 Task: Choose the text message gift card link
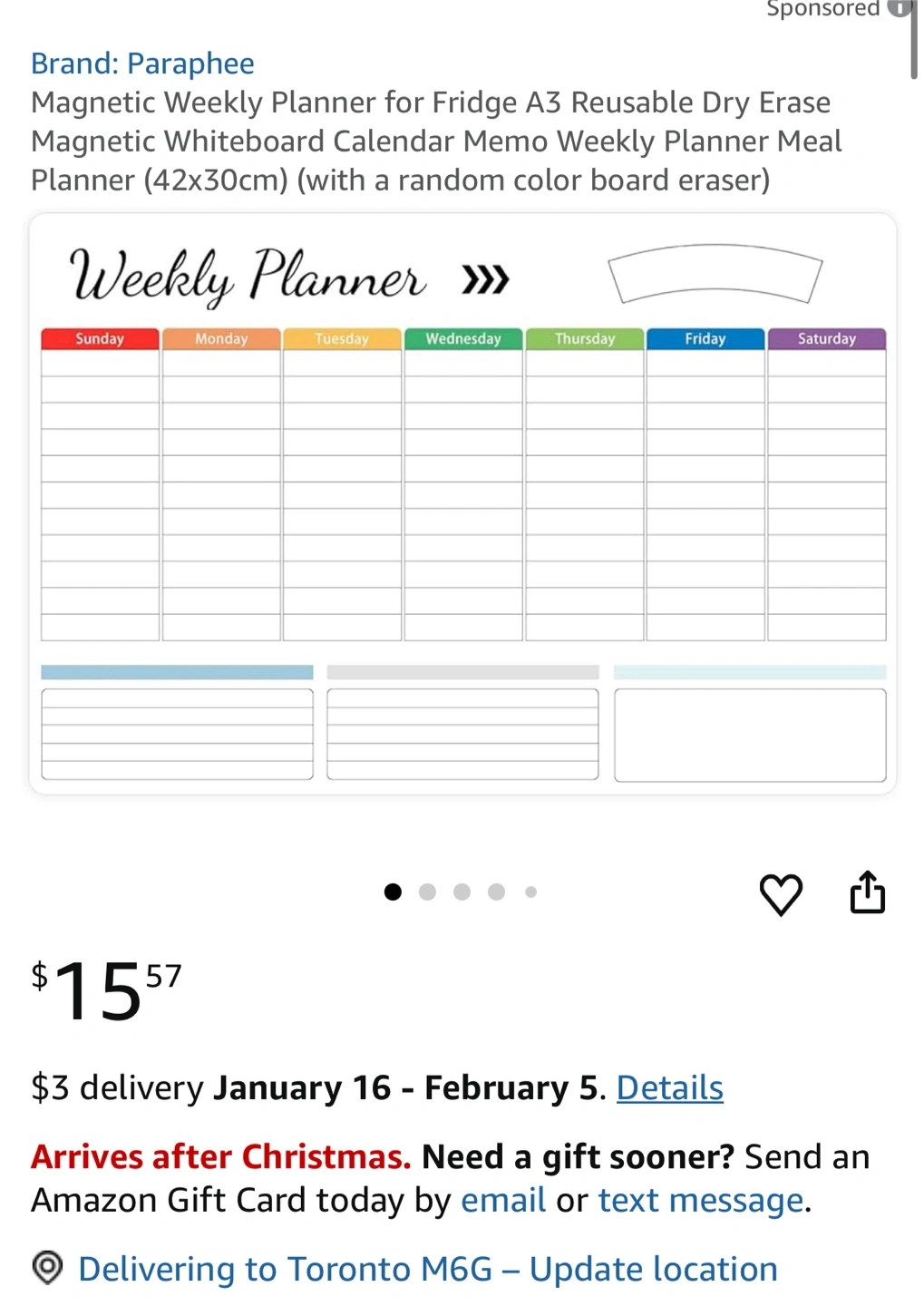coord(700,1200)
